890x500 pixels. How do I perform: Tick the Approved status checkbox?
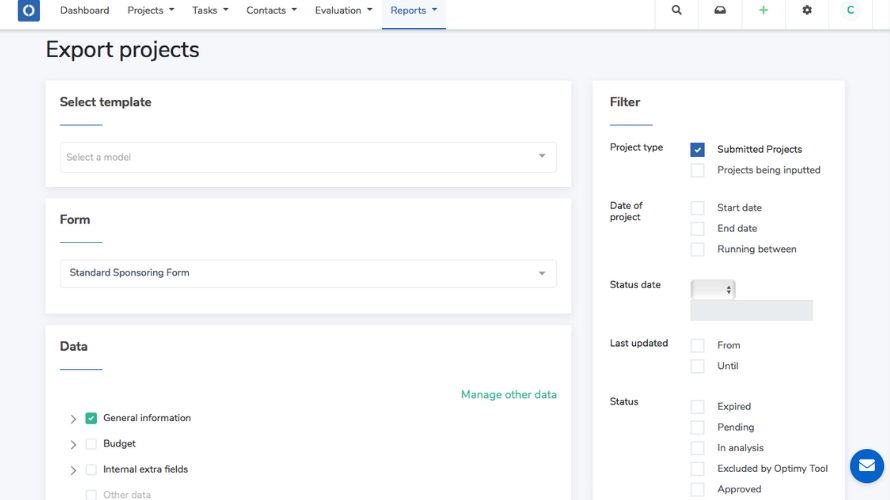coord(698,490)
